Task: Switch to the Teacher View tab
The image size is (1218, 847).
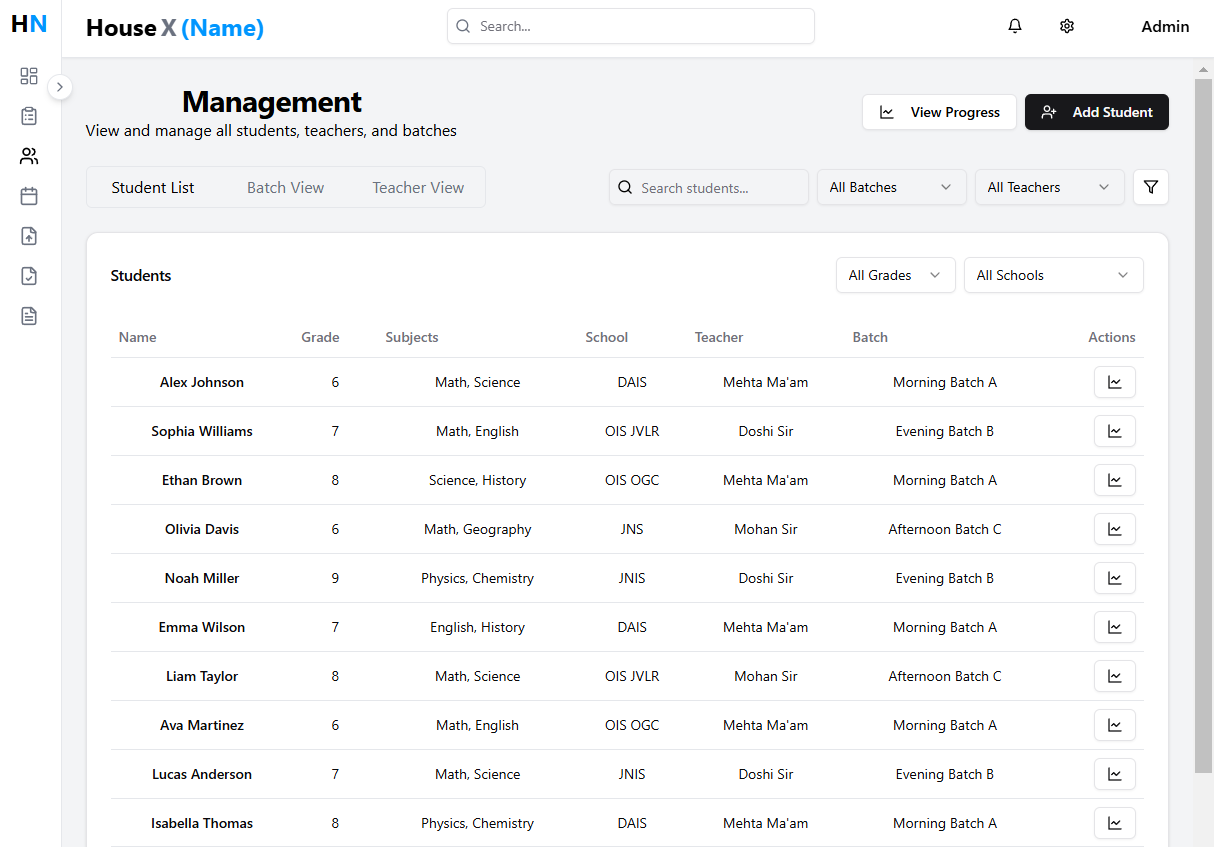Action: click(417, 187)
